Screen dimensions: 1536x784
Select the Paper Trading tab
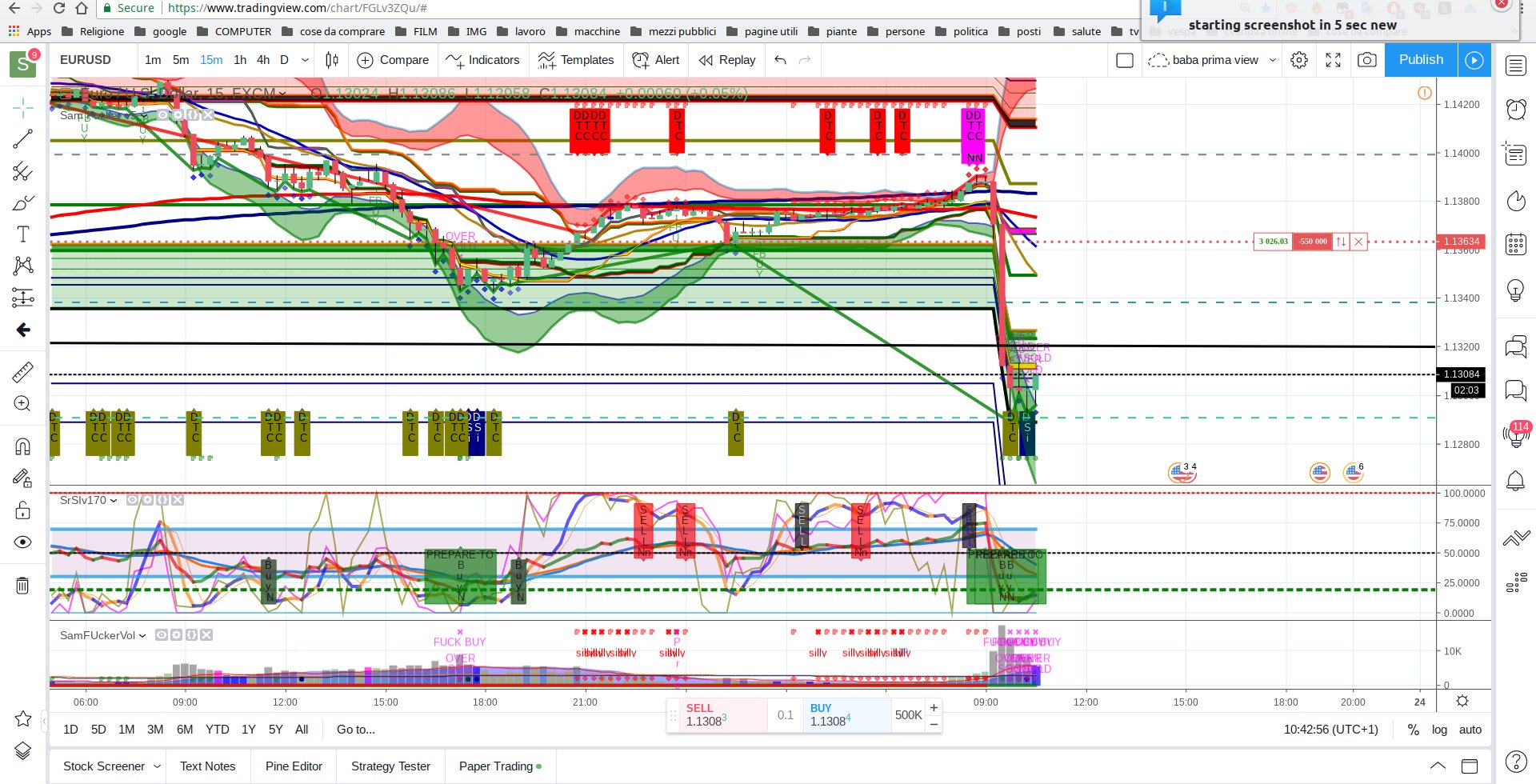click(500, 766)
